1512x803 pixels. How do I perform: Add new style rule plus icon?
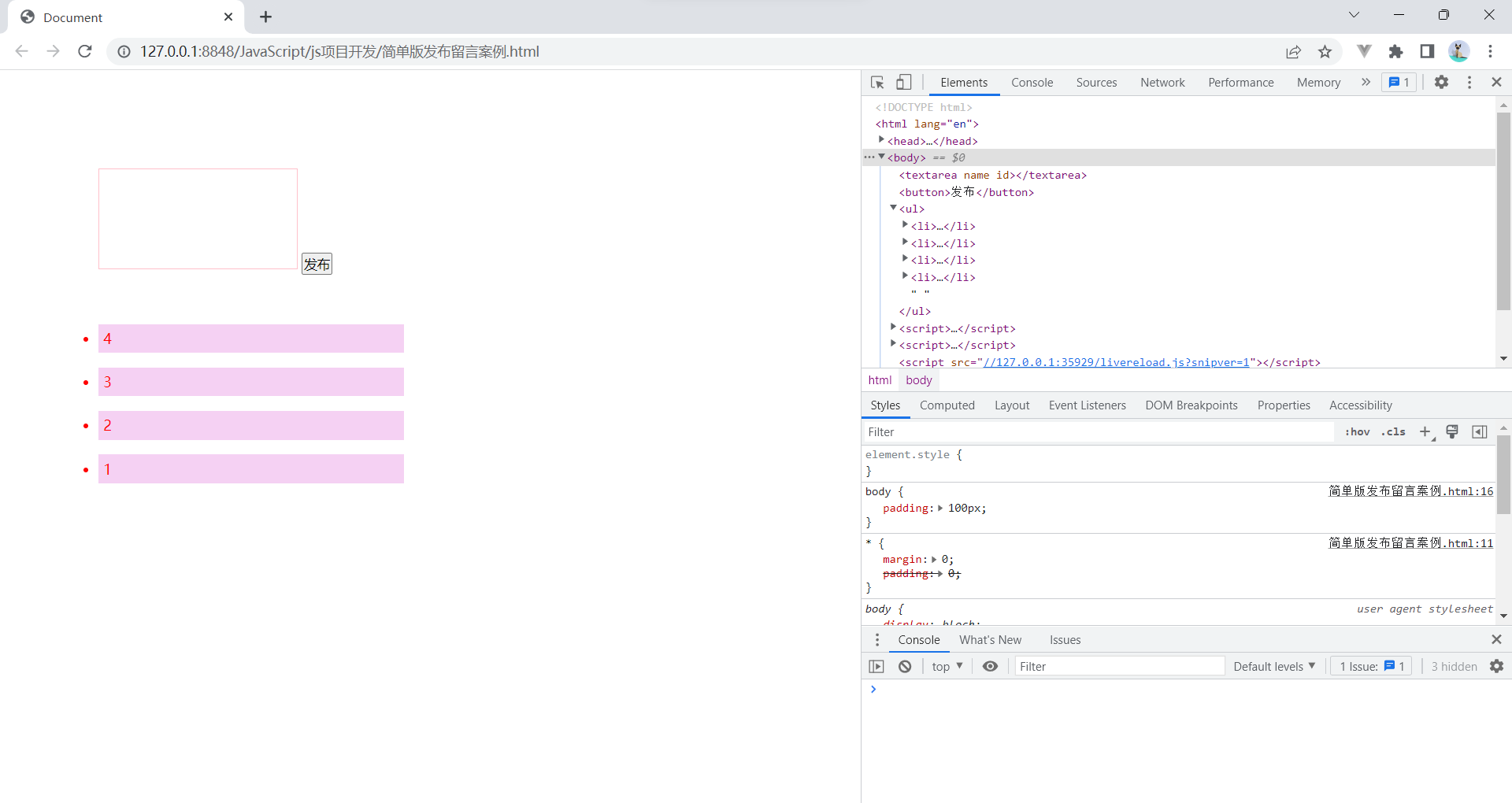coord(1425,431)
